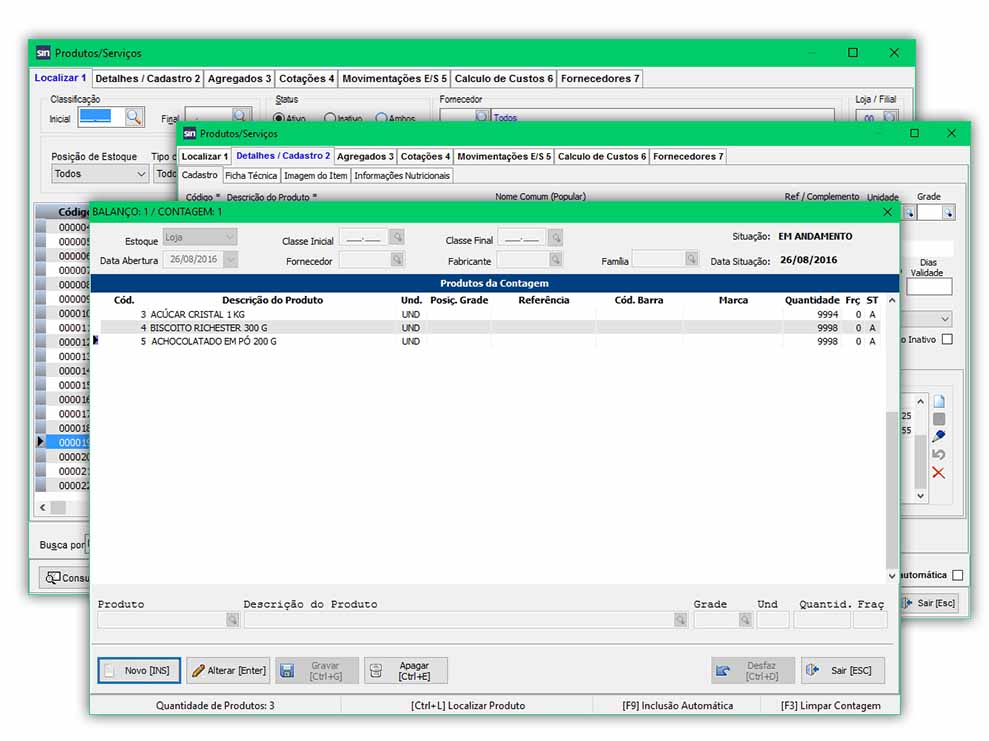Click the gray square icon in middle window
The image size is (989, 741).
[939, 419]
